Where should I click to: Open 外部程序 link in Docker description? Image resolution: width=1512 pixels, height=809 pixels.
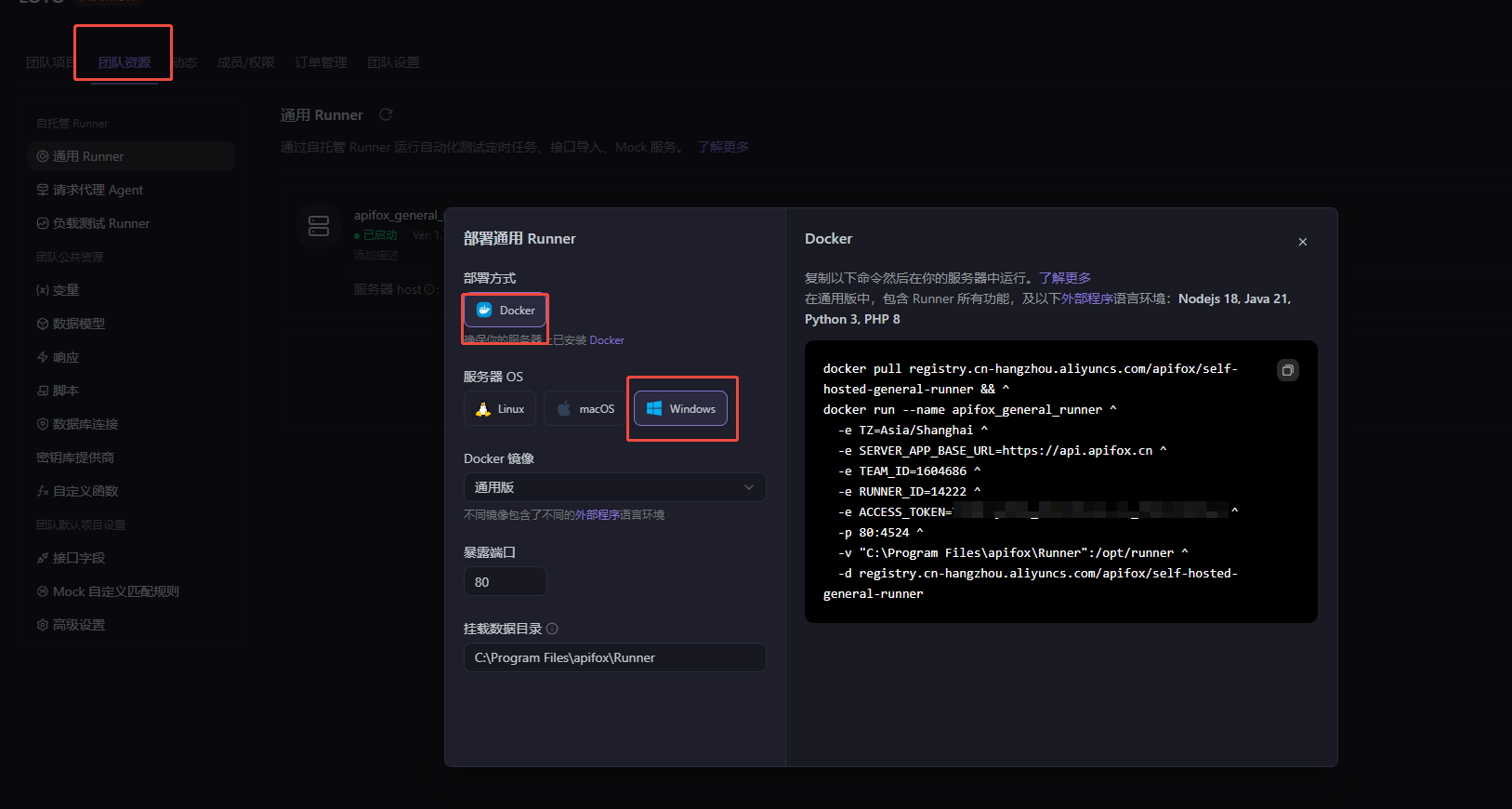click(x=1087, y=298)
